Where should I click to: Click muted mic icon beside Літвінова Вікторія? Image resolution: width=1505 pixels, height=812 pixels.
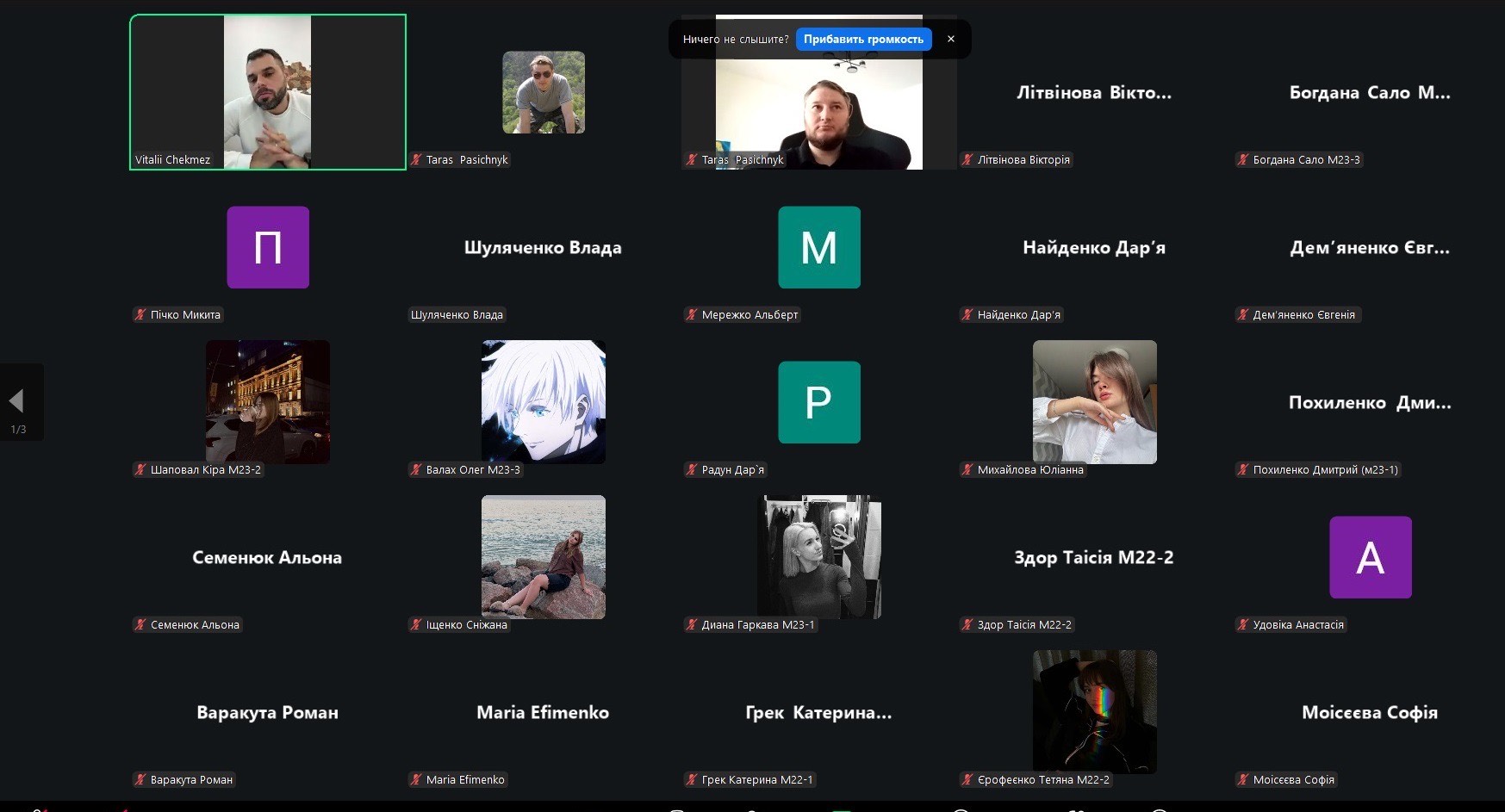[967, 160]
